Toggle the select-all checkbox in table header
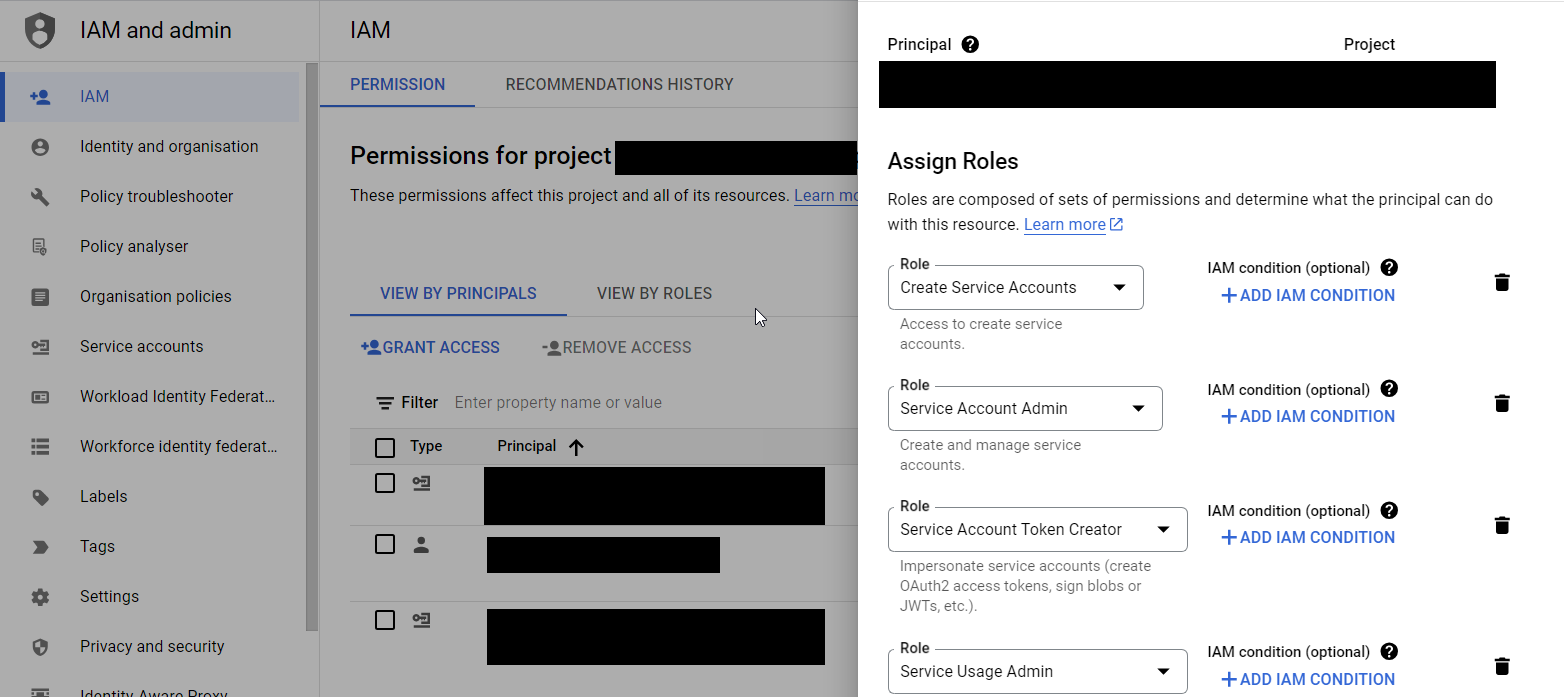This screenshot has height=697, width=1564. point(385,447)
